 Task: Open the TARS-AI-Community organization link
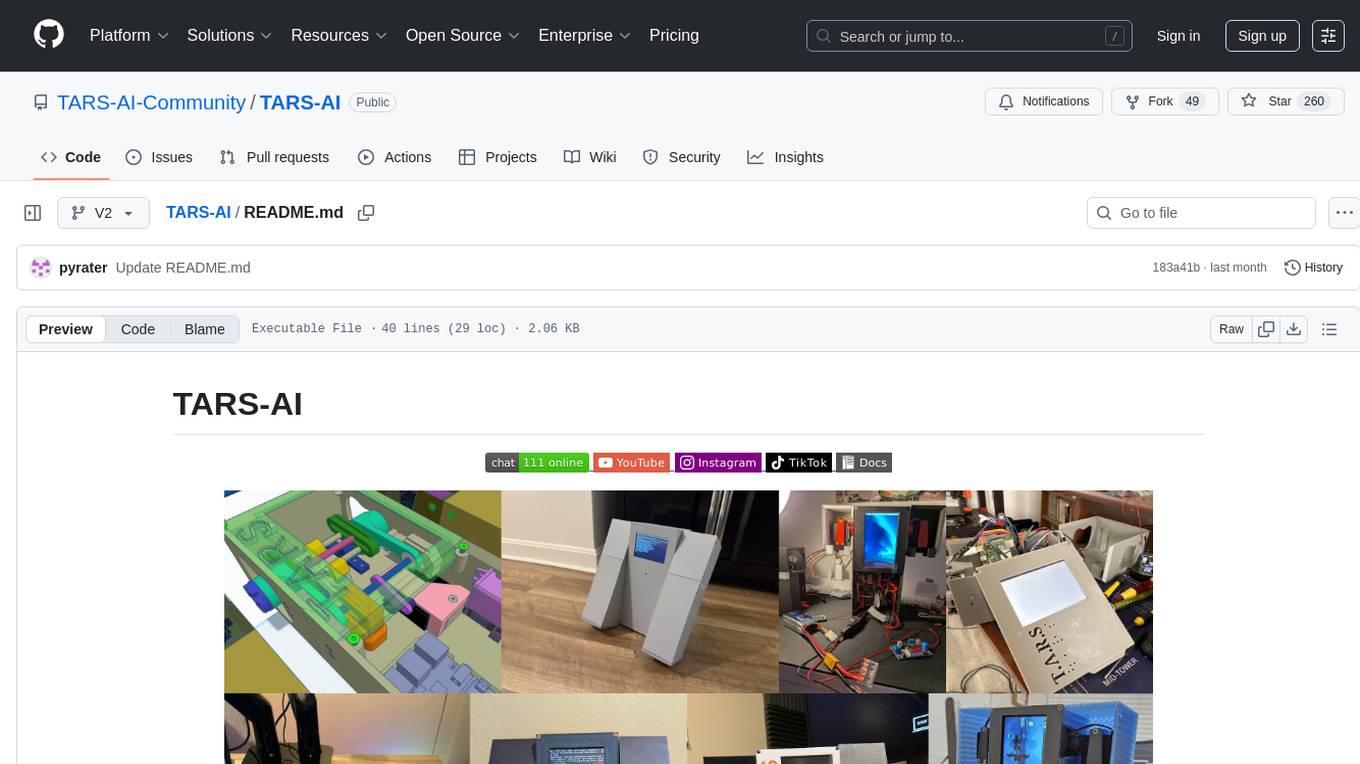pos(151,102)
